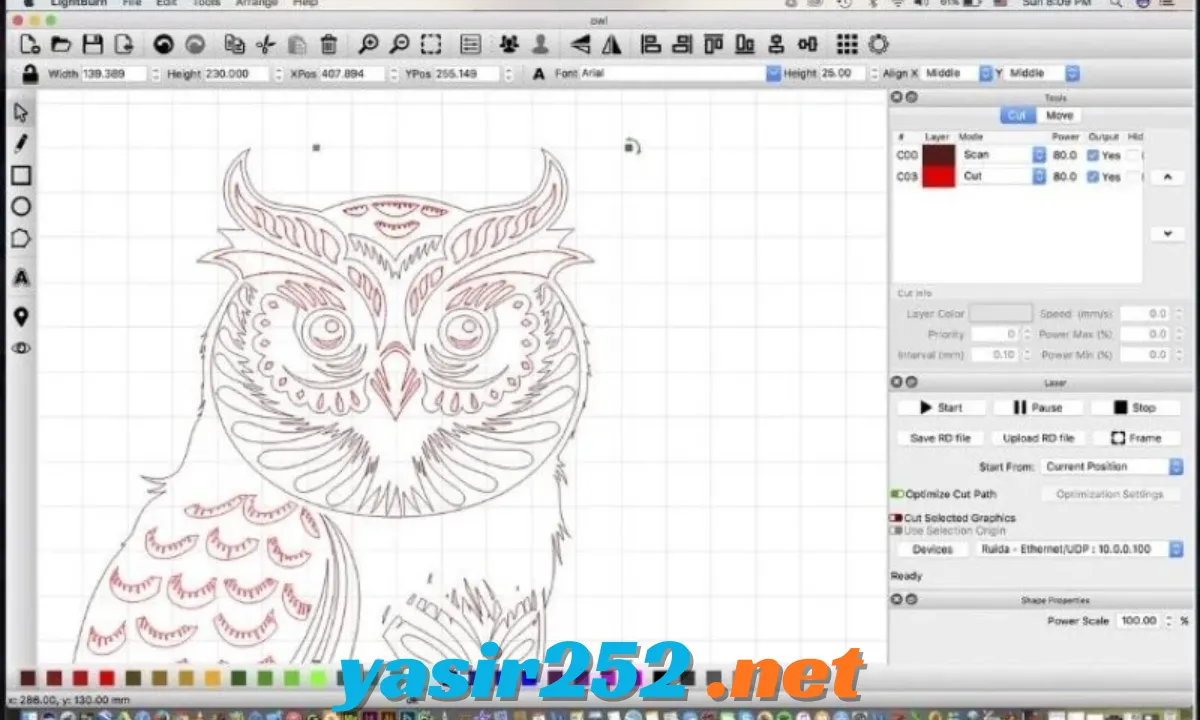Click the Frame button
Viewport: 1200px width, 720px height.
coord(1135,438)
